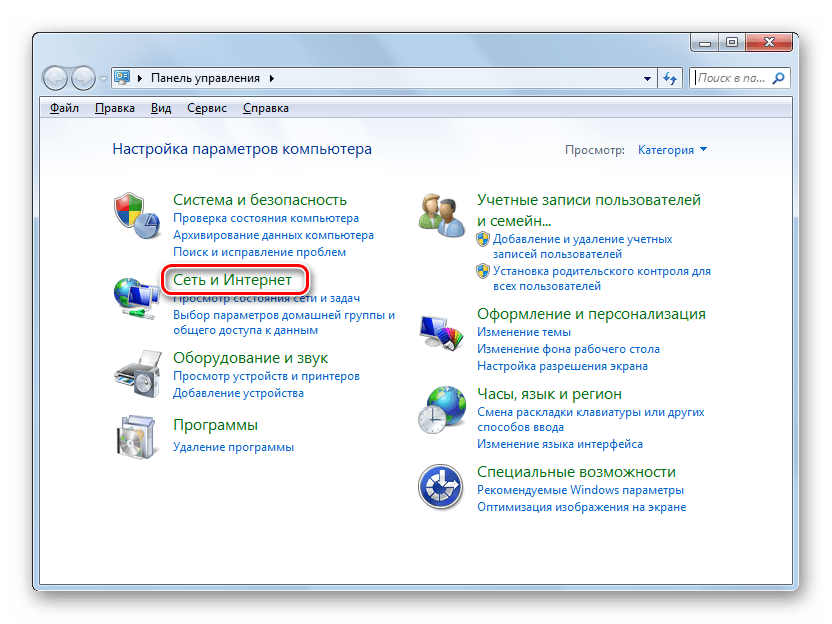This screenshot has width=832, height=624.
Task: Click the Ease of Access icon
Action: click(440, 488)
